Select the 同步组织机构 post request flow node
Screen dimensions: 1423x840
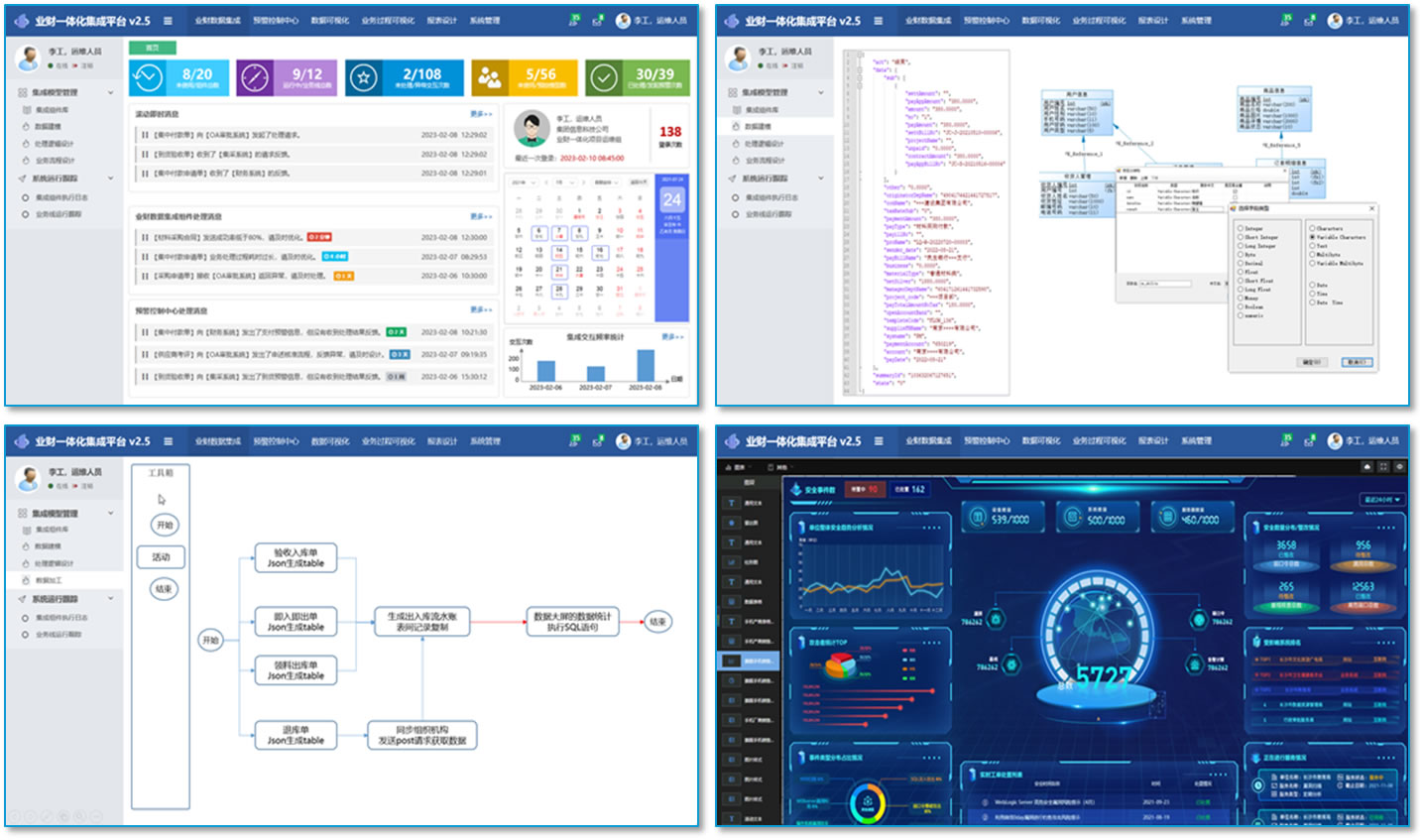pos(422,735)
